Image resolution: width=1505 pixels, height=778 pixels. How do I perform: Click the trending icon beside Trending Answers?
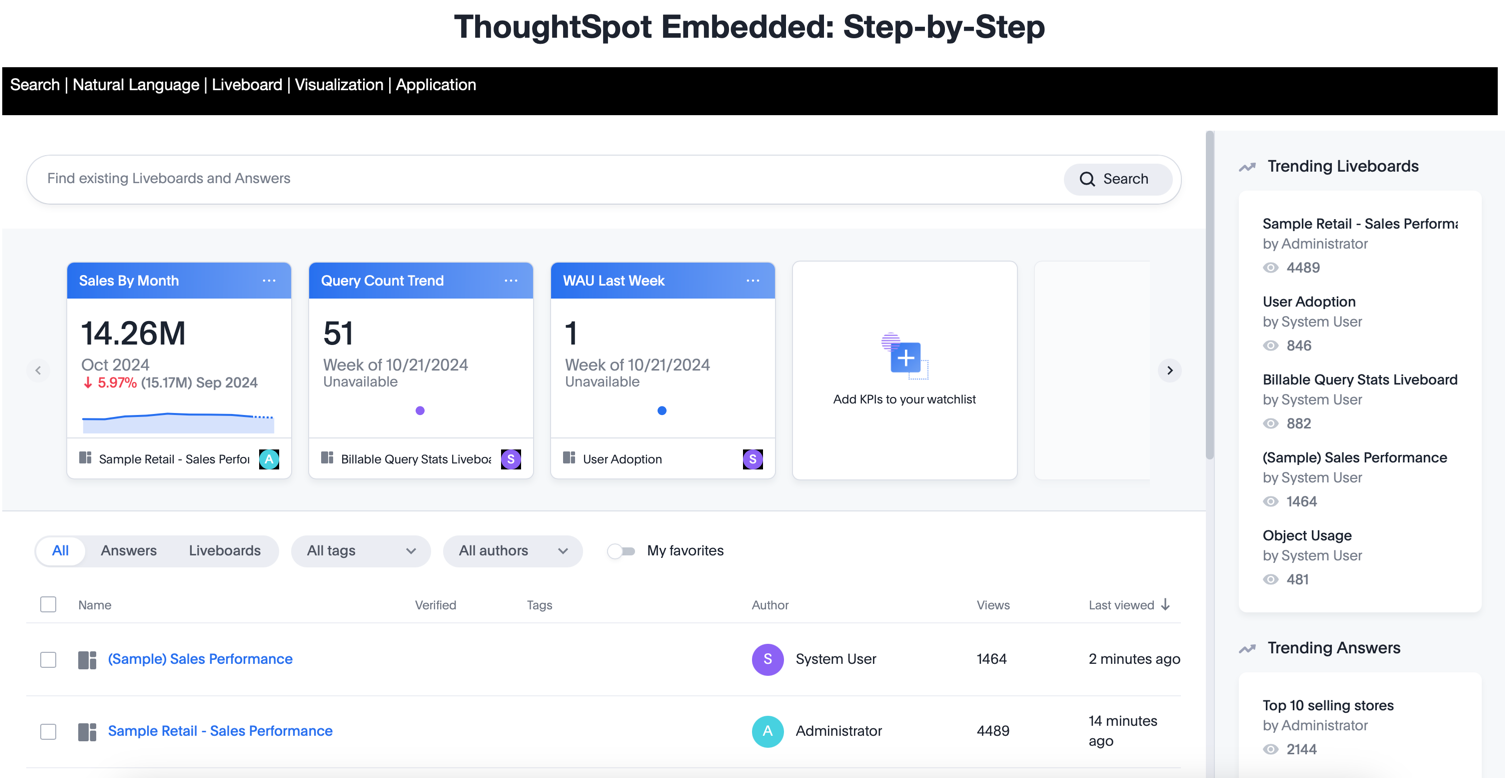(1247, 648)
